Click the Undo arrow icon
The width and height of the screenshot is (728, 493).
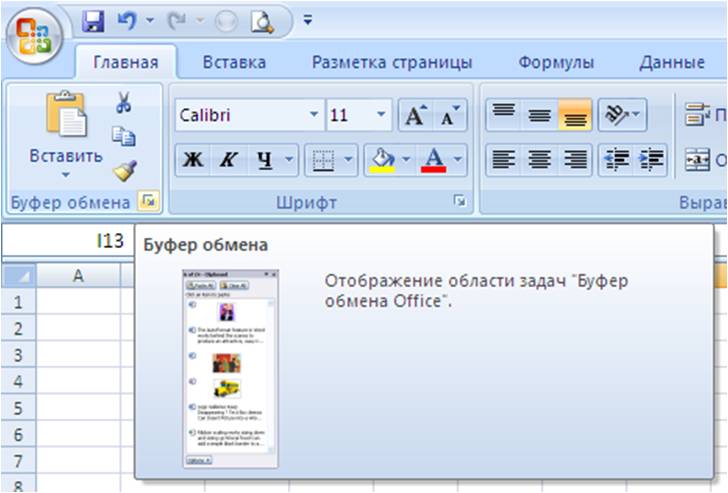click(126, 19)
